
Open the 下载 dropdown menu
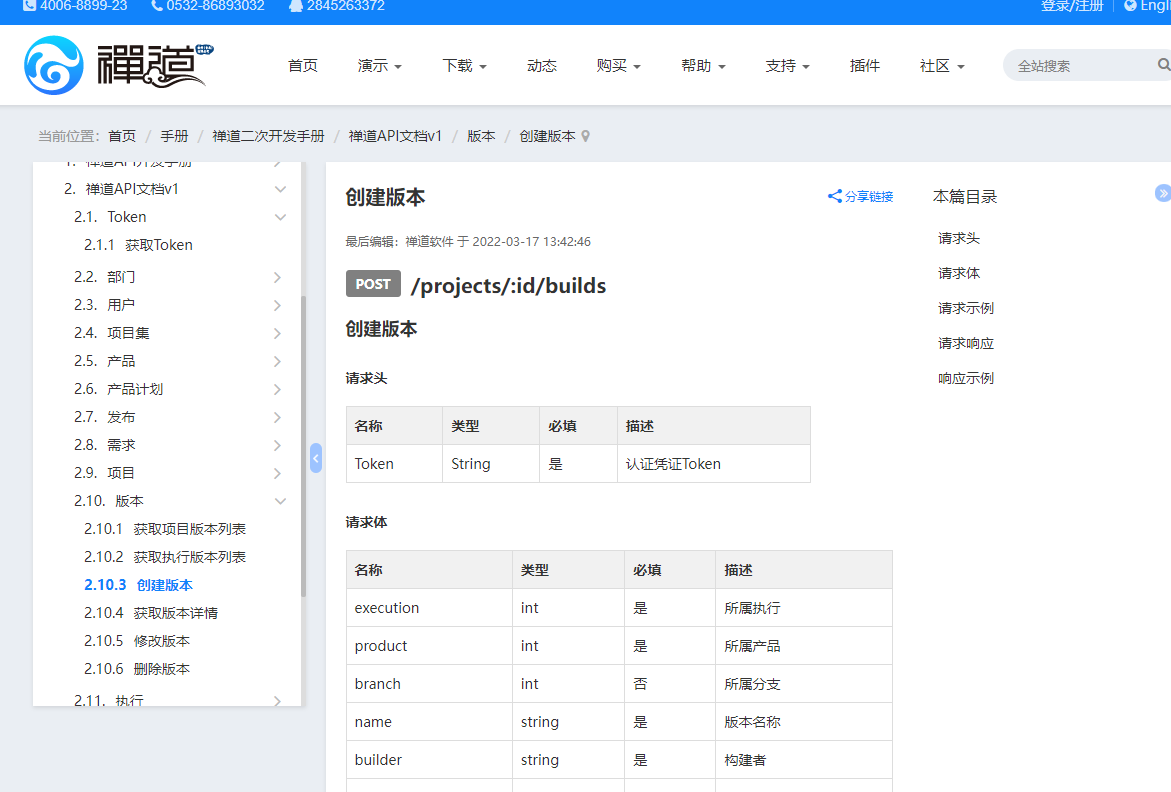[x=464, y=66]
